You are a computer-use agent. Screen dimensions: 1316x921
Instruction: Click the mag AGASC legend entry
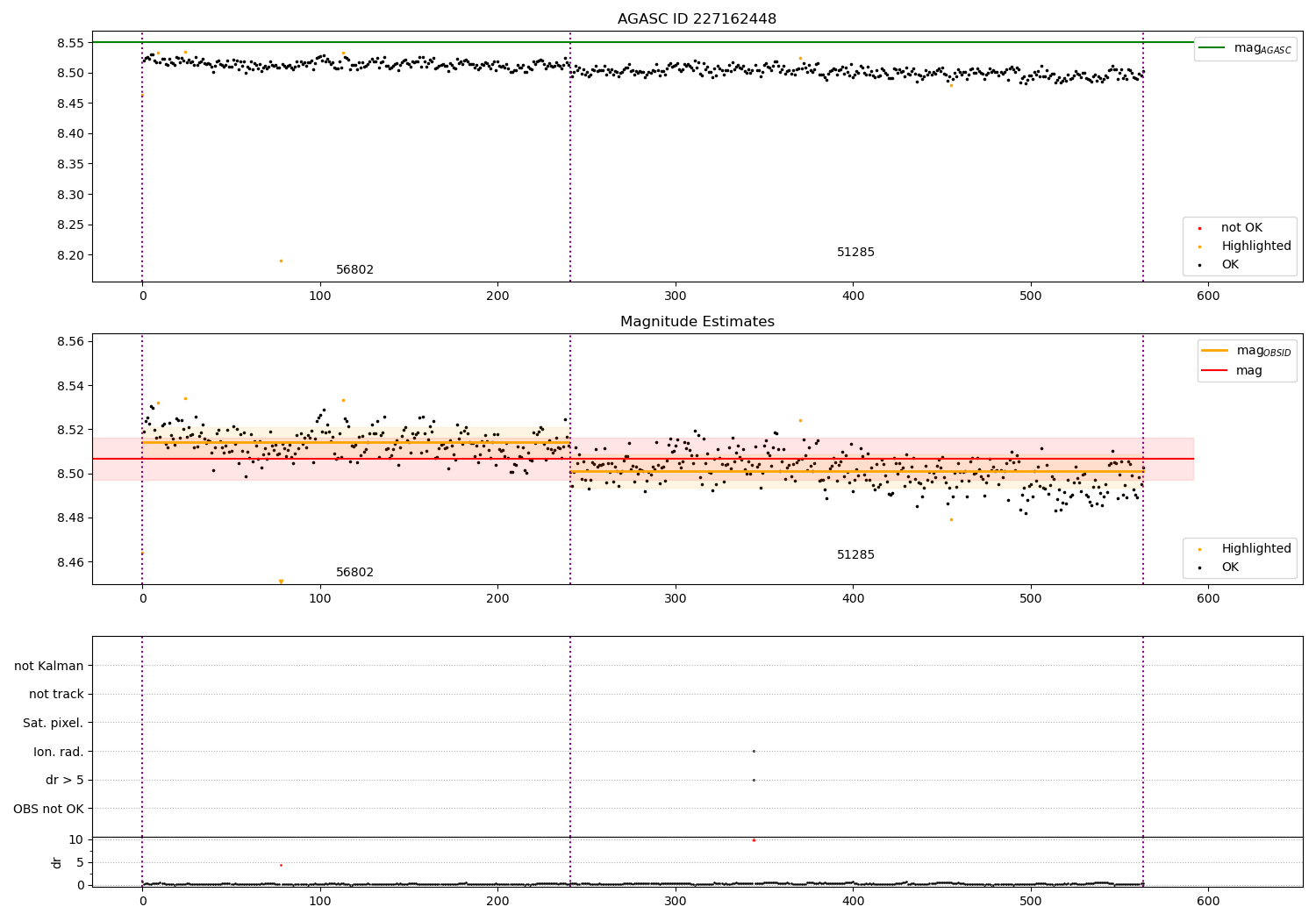[x=1245, y=48]
